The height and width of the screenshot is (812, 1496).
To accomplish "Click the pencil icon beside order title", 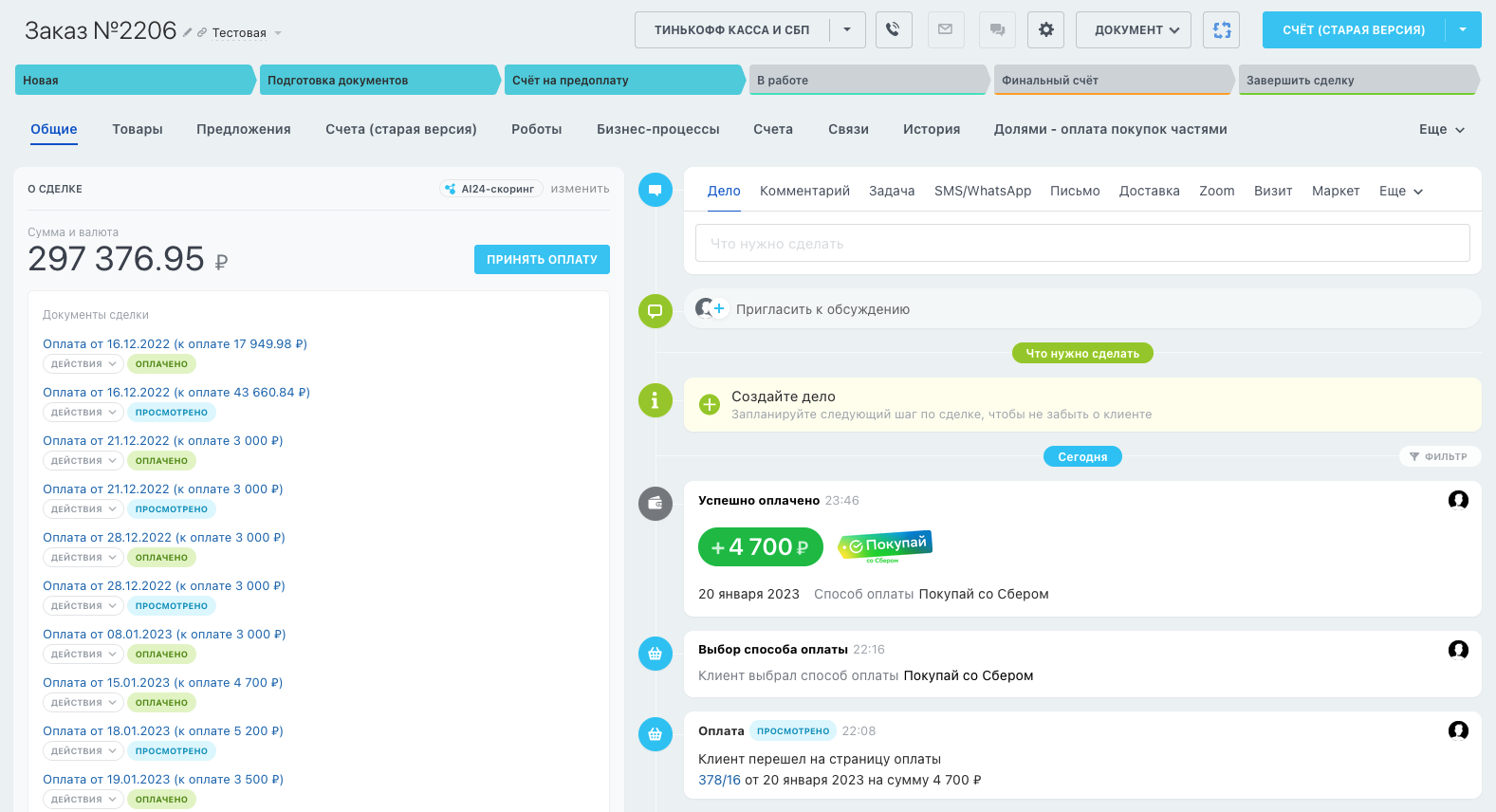I will tap(188, 33).
